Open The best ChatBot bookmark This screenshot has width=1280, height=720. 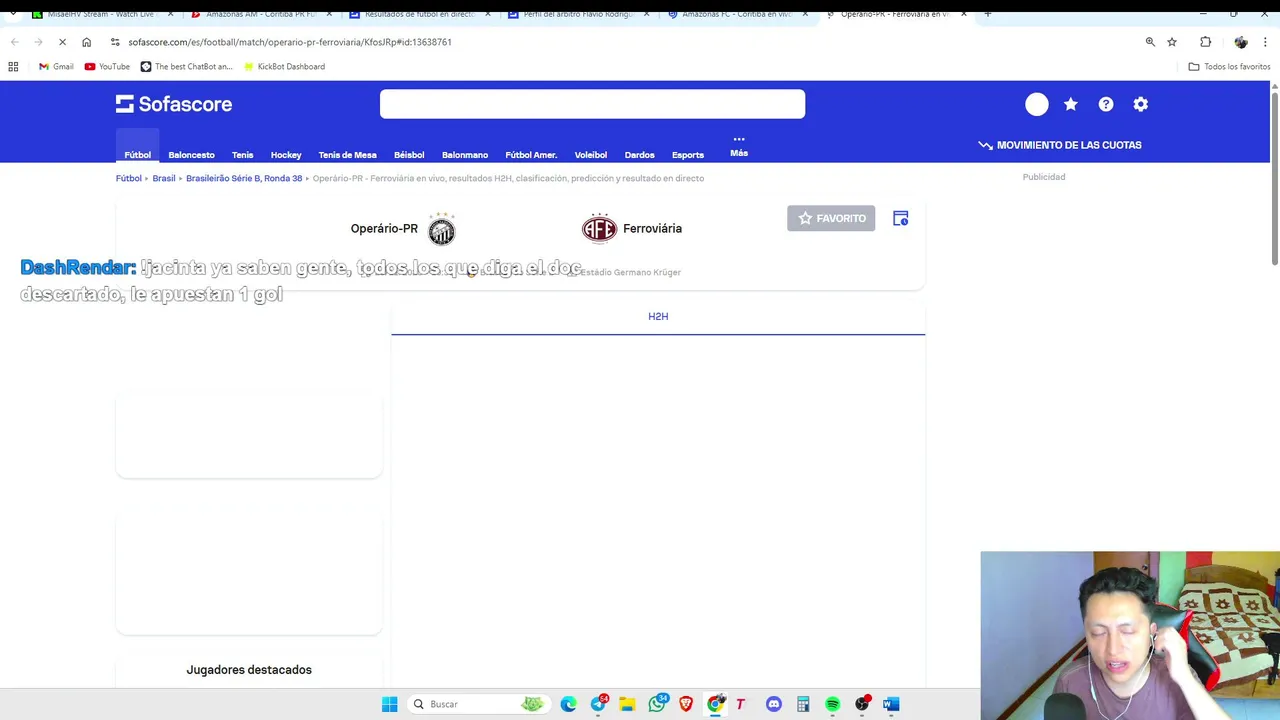186,66
